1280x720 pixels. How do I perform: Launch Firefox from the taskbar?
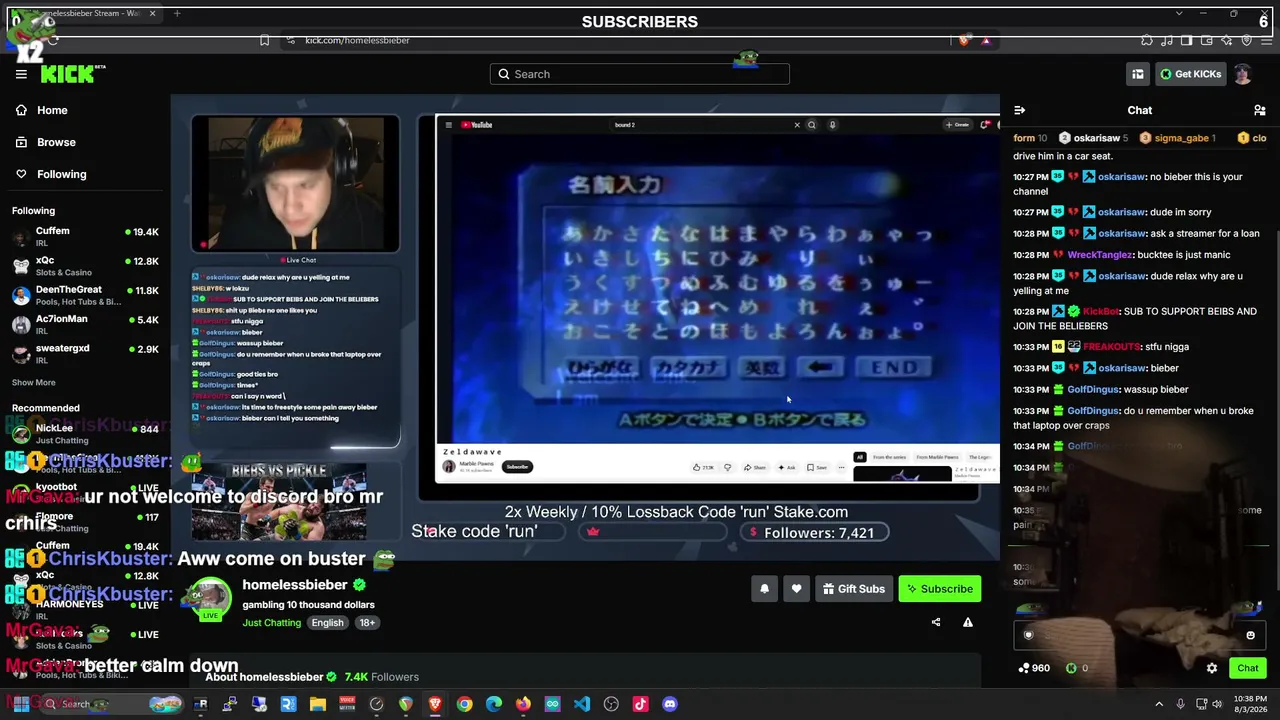(x=523, y=704)
